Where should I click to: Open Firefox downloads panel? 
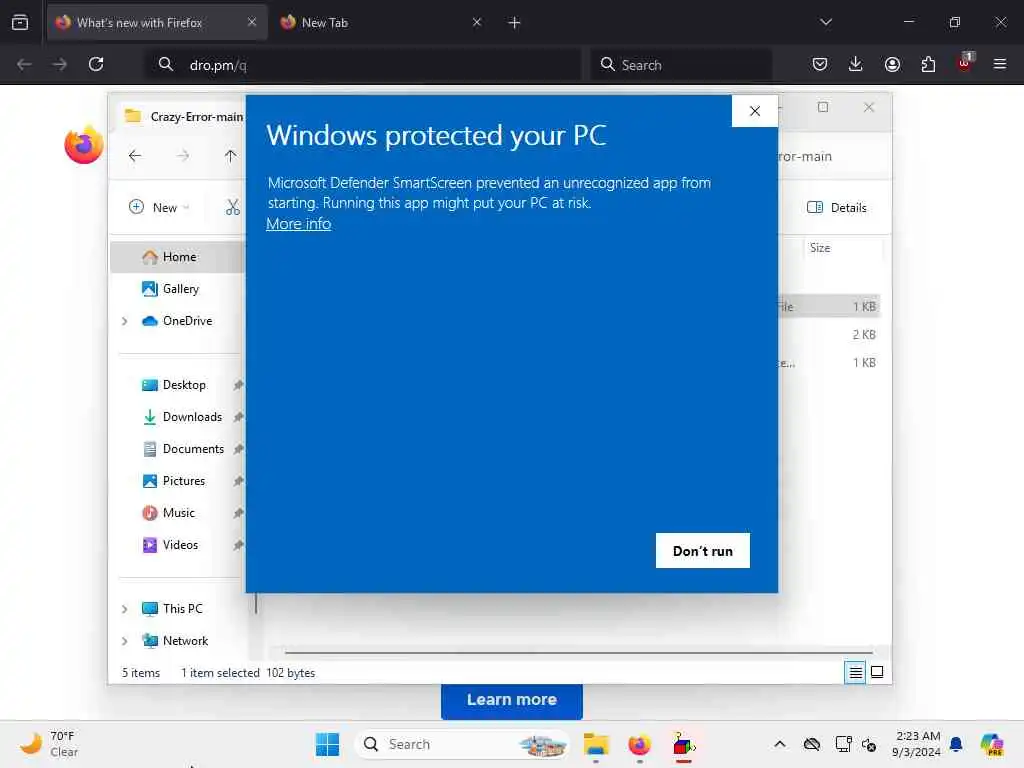pyautogui.click(x=856, y=64)
